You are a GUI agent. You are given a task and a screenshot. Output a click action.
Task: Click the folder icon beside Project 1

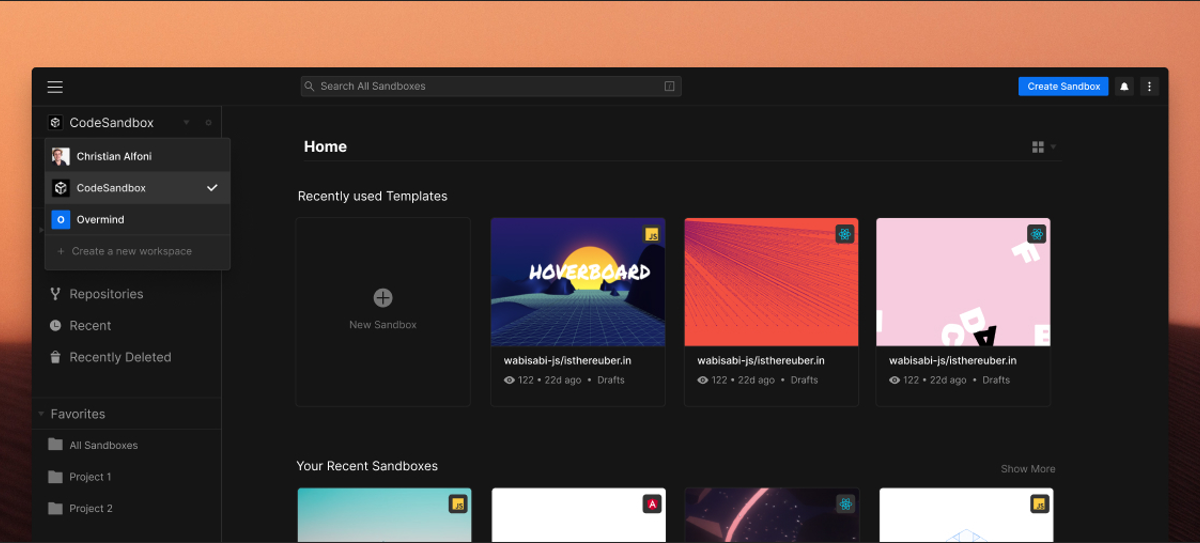[x=55, y=477]
